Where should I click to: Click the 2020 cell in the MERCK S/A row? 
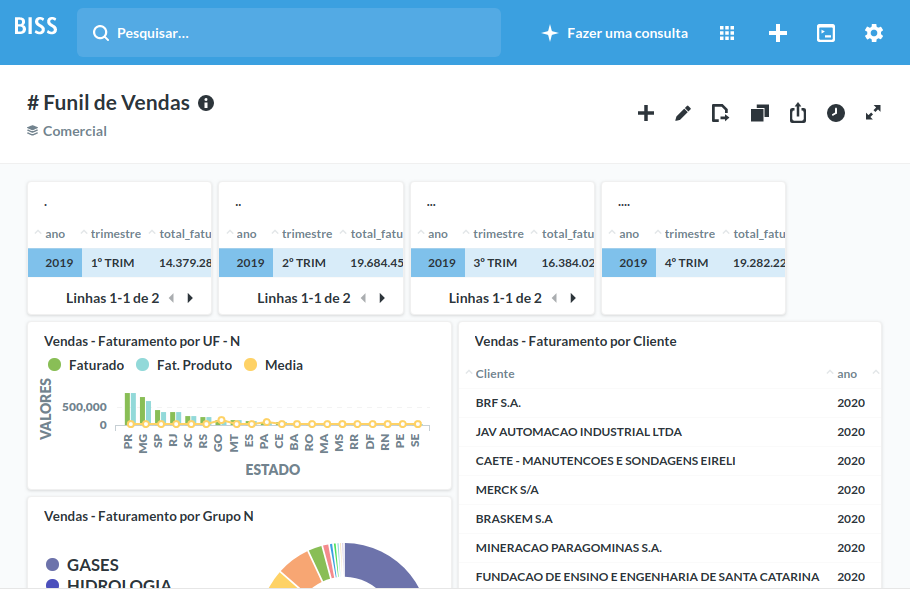[851, 490]
